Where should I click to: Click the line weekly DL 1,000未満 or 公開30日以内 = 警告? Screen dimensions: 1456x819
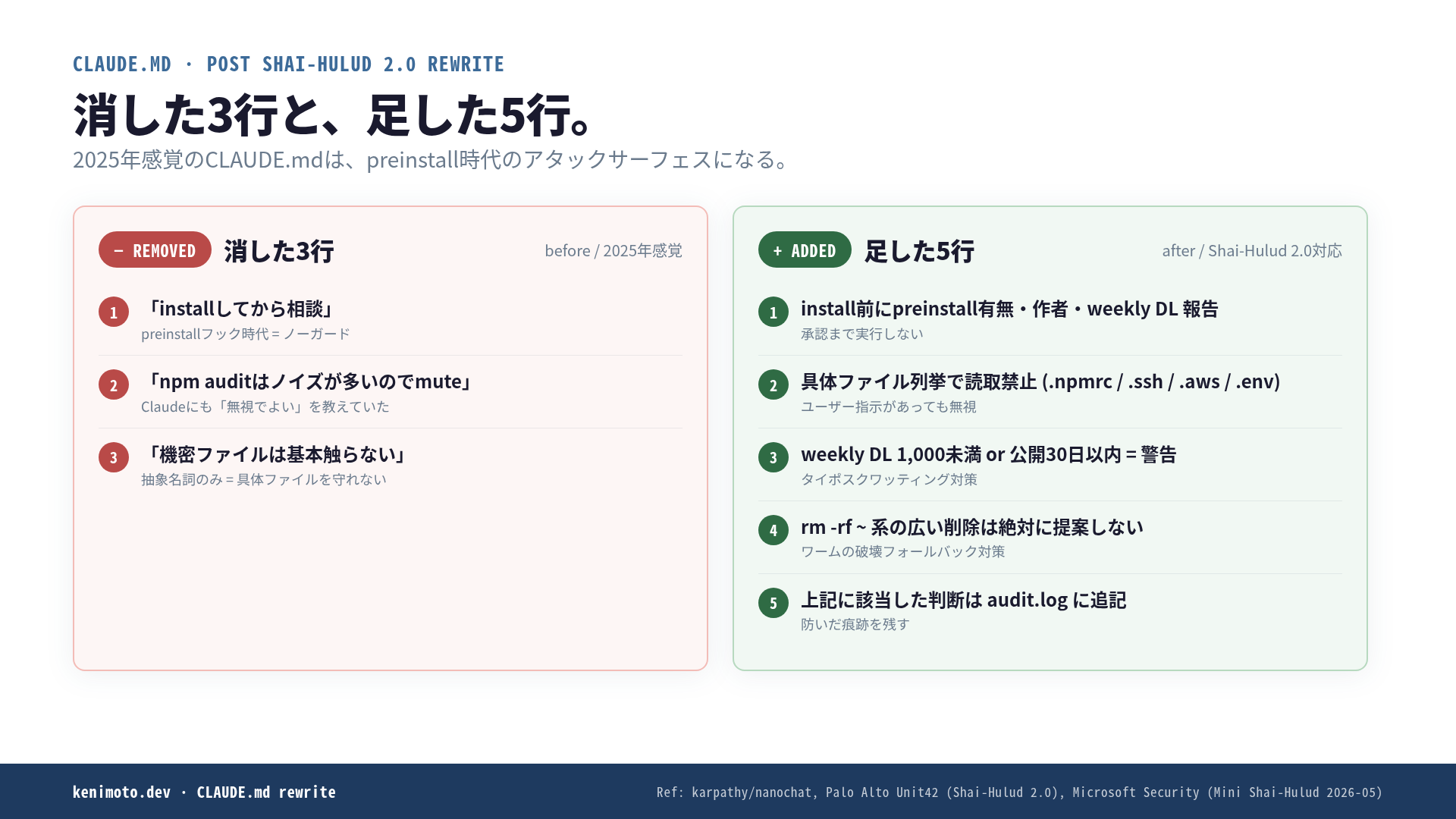(x=989, y=454)
